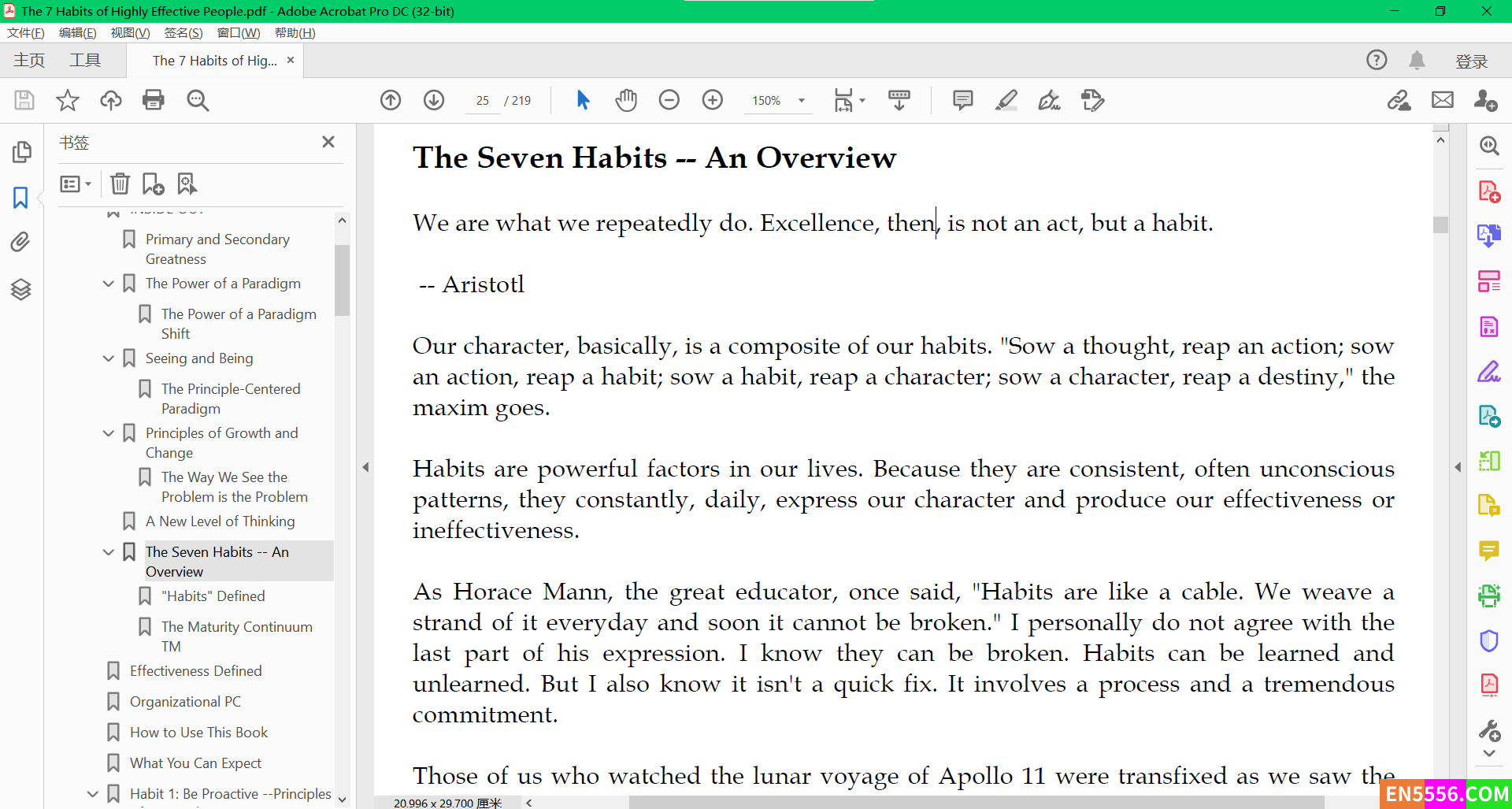Open page fit options dropdown
This screenshot has height=809, width=1512.
(x=850, y=100)
